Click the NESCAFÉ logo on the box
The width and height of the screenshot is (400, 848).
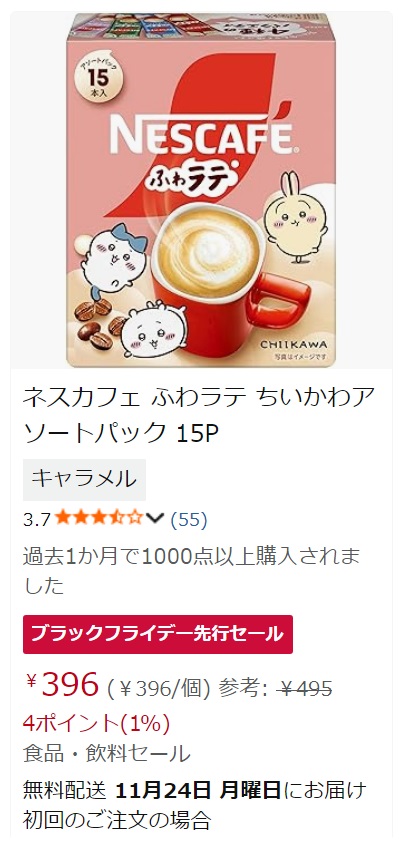pyautogui.click(x=202, y=135)
